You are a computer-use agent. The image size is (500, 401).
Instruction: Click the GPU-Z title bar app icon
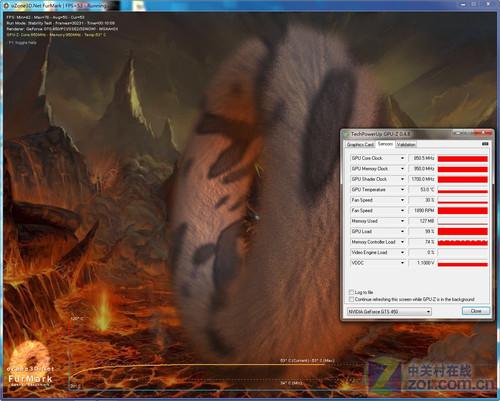pyautogui.click(x=347, y=134)
